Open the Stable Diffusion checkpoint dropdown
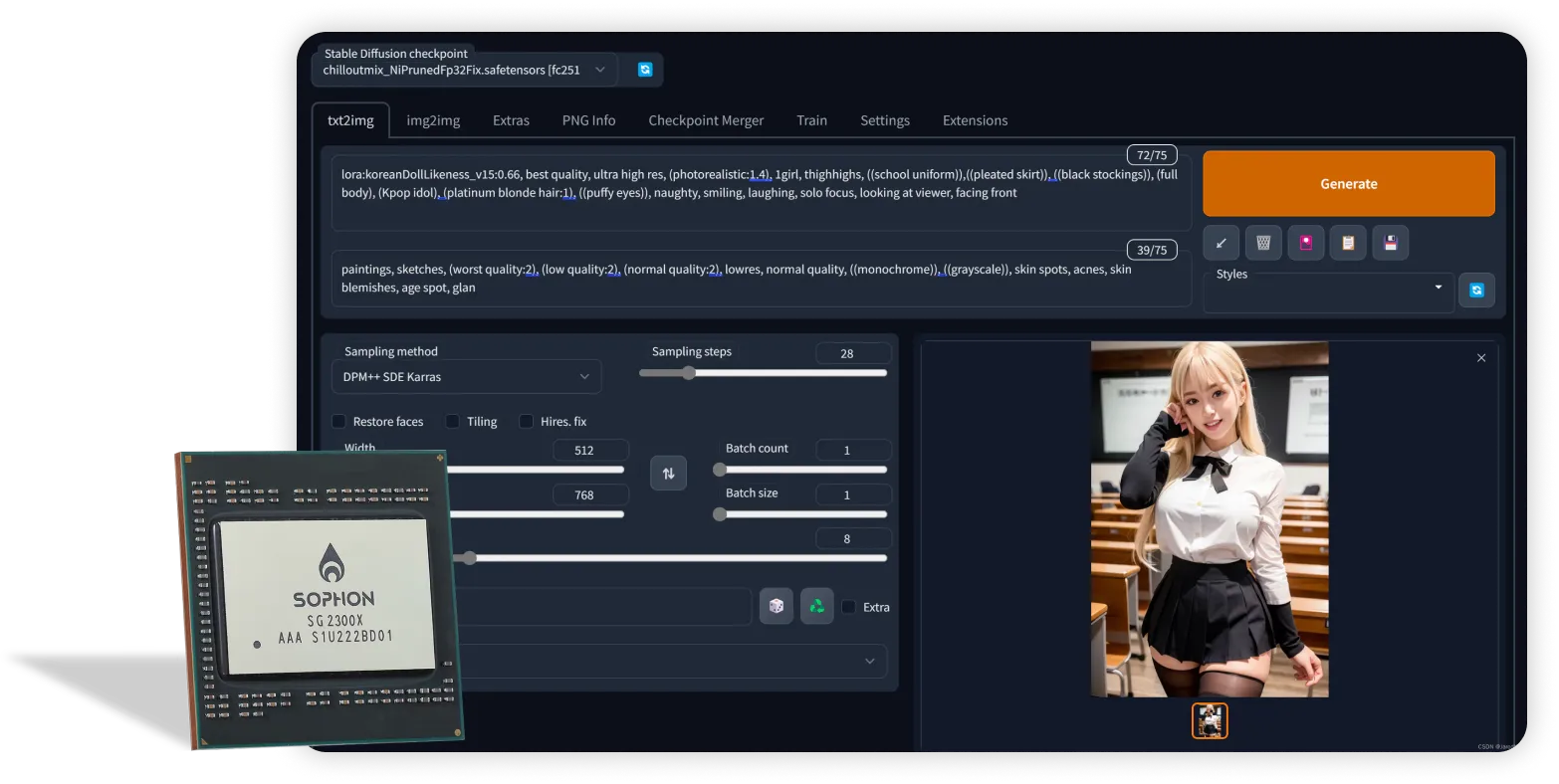The height and width of the screenshot is (784, 1559). [x=464, y=71]
